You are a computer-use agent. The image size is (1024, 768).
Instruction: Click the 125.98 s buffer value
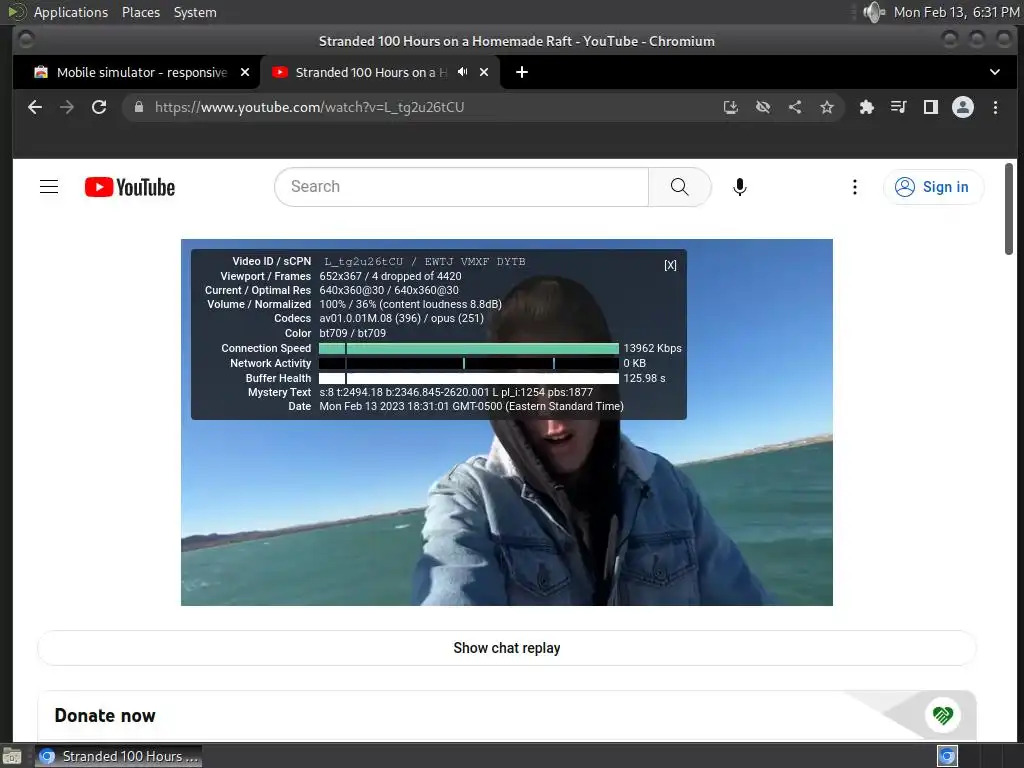645,378
